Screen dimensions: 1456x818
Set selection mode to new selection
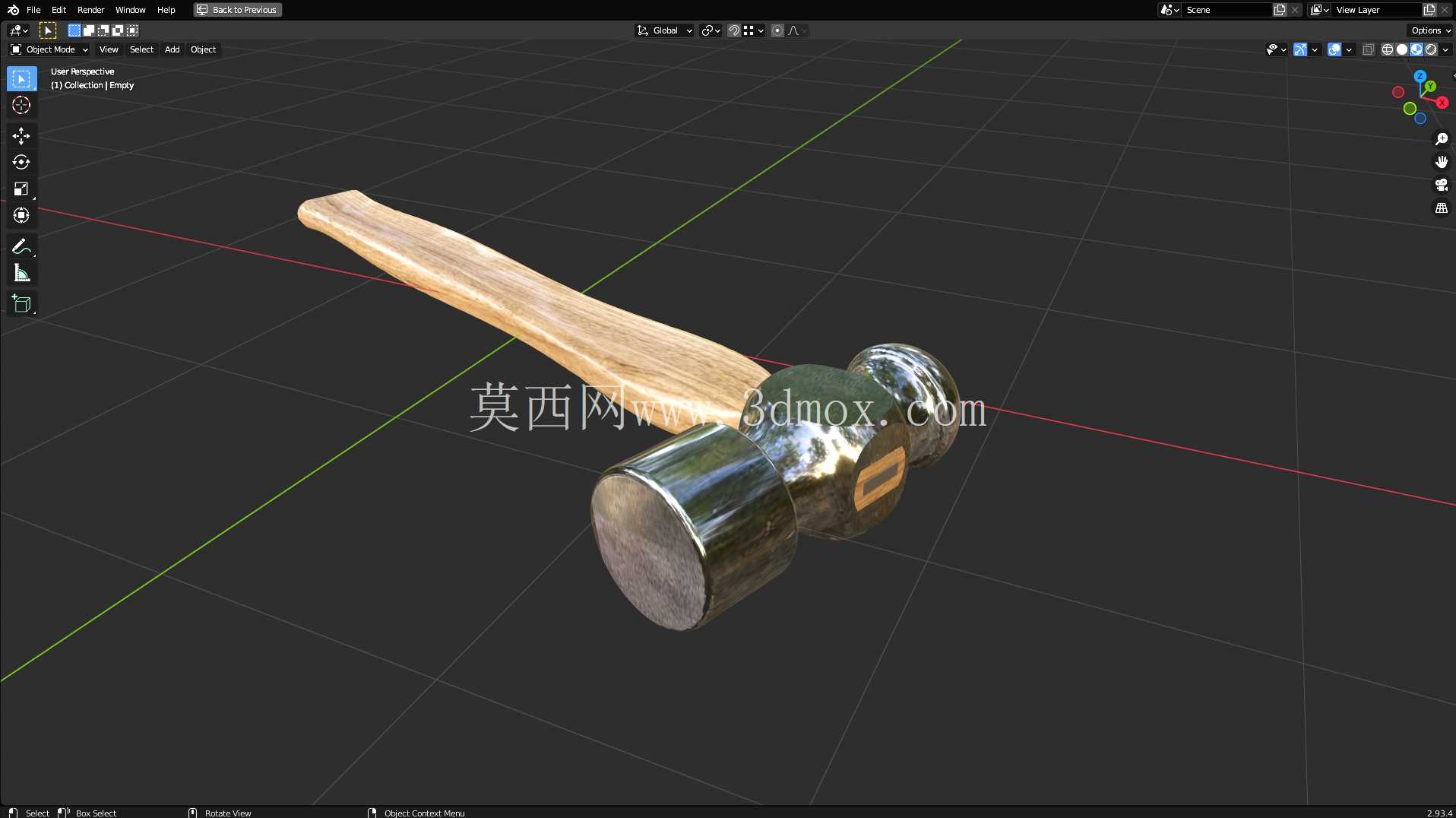[x=74, y=30]
